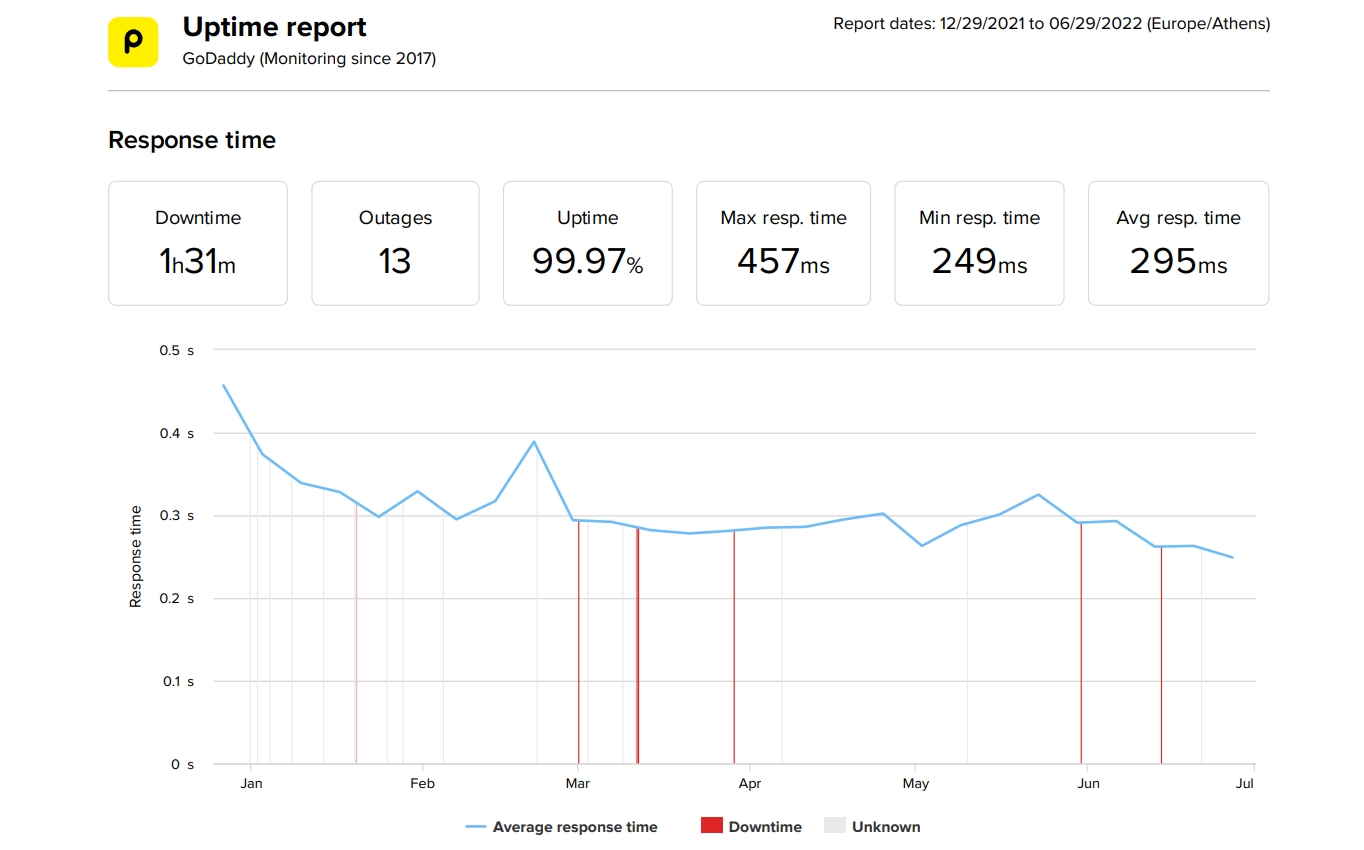1364x850 pixels.
Task: Click the late-February response time peak
Action: (x=534, y=441)
